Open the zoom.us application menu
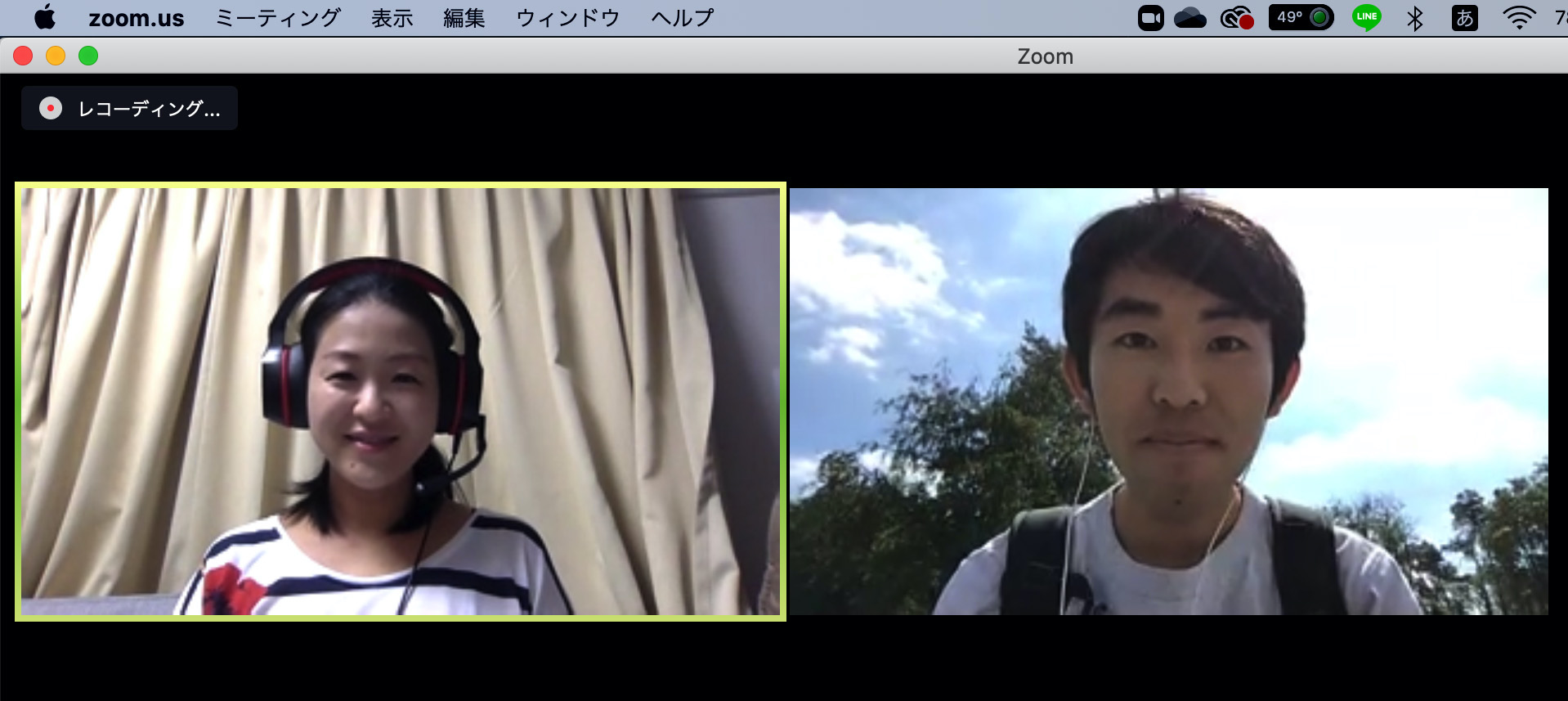1568x701 pixels. [136, 18]
